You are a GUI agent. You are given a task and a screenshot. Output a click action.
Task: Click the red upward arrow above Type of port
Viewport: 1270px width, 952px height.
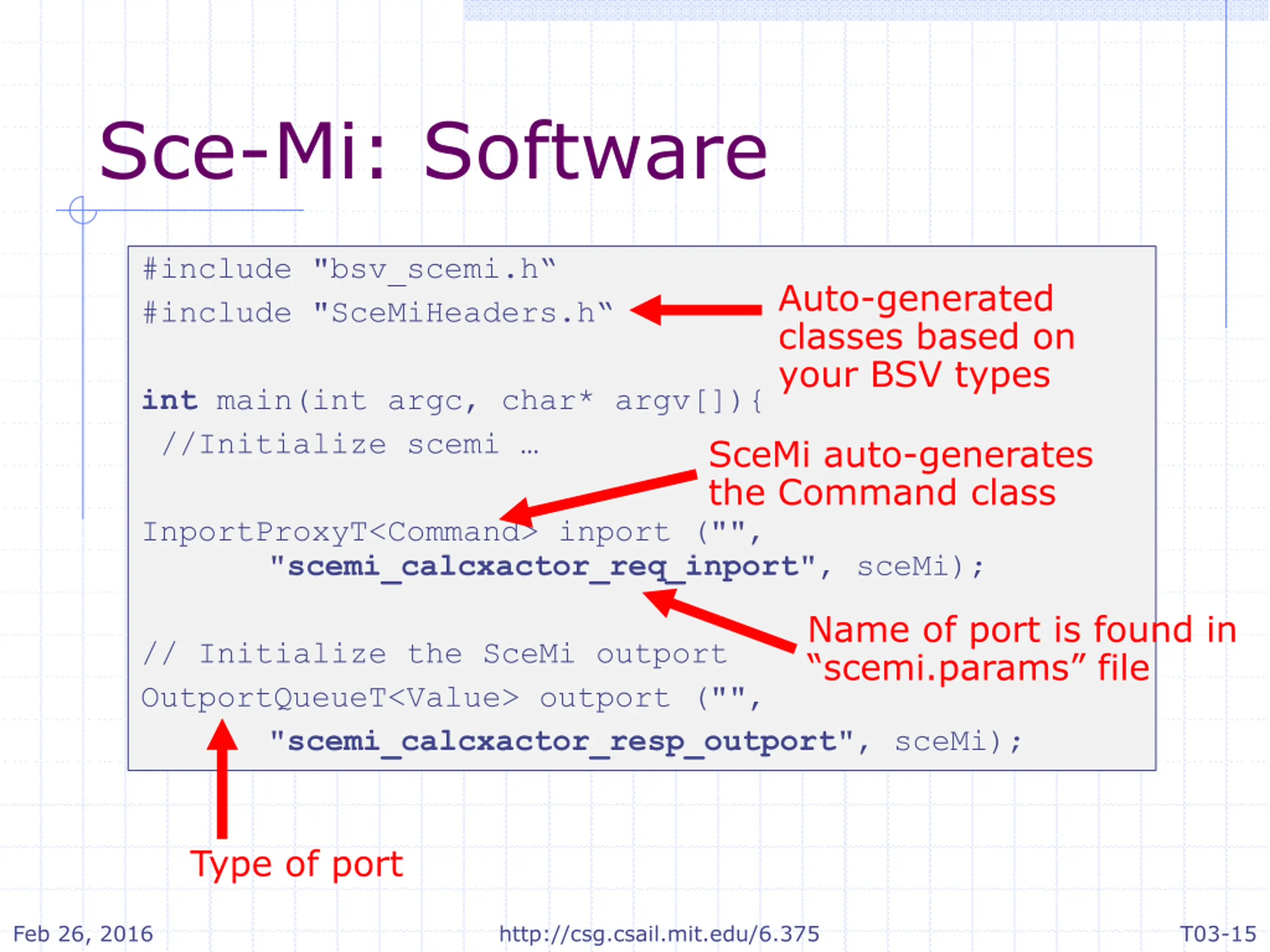[x=222, y=778]
